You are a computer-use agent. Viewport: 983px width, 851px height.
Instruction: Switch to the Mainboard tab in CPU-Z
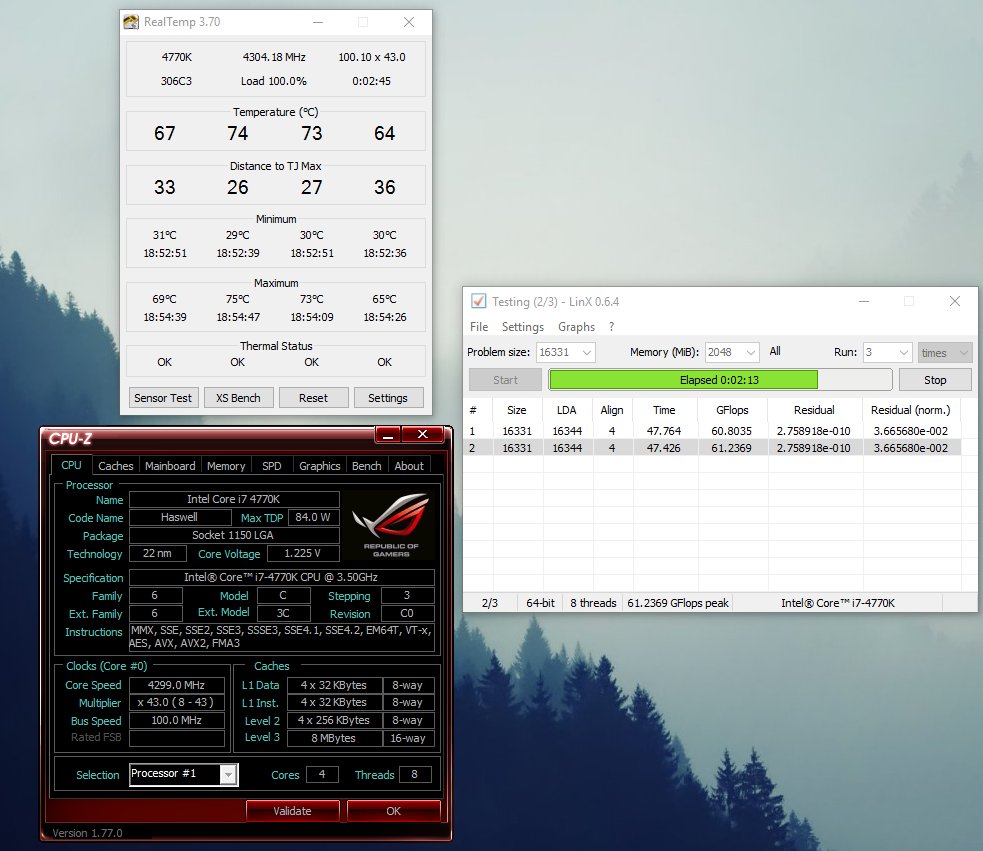(170, 466)
